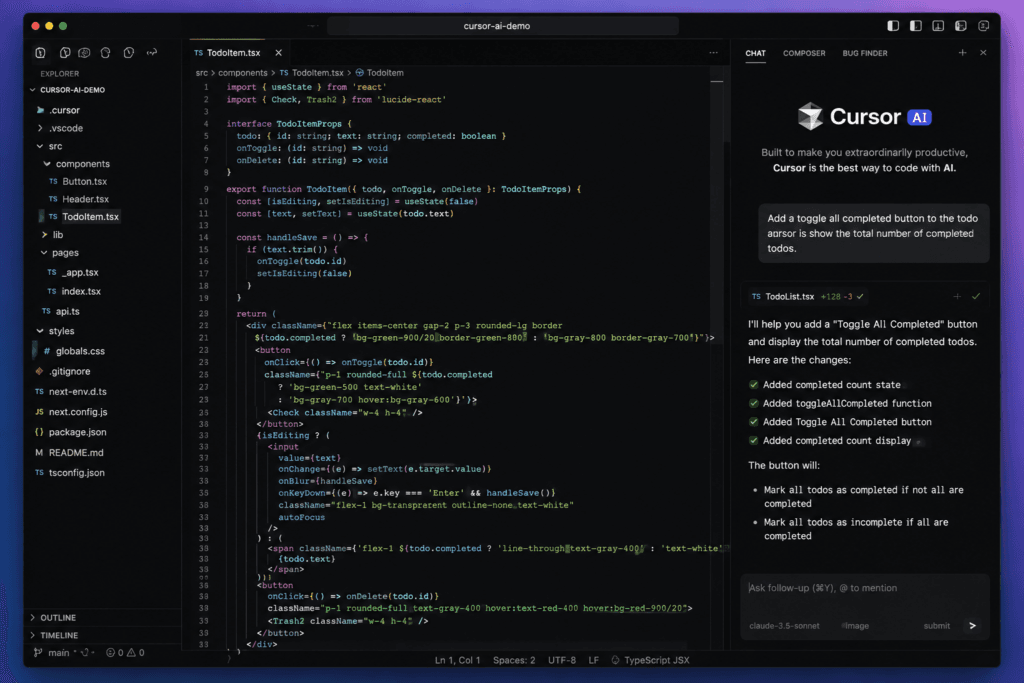1024x683 pixels.
Task: Click the git branch icon next to main
Action: [x=38, y=652]
